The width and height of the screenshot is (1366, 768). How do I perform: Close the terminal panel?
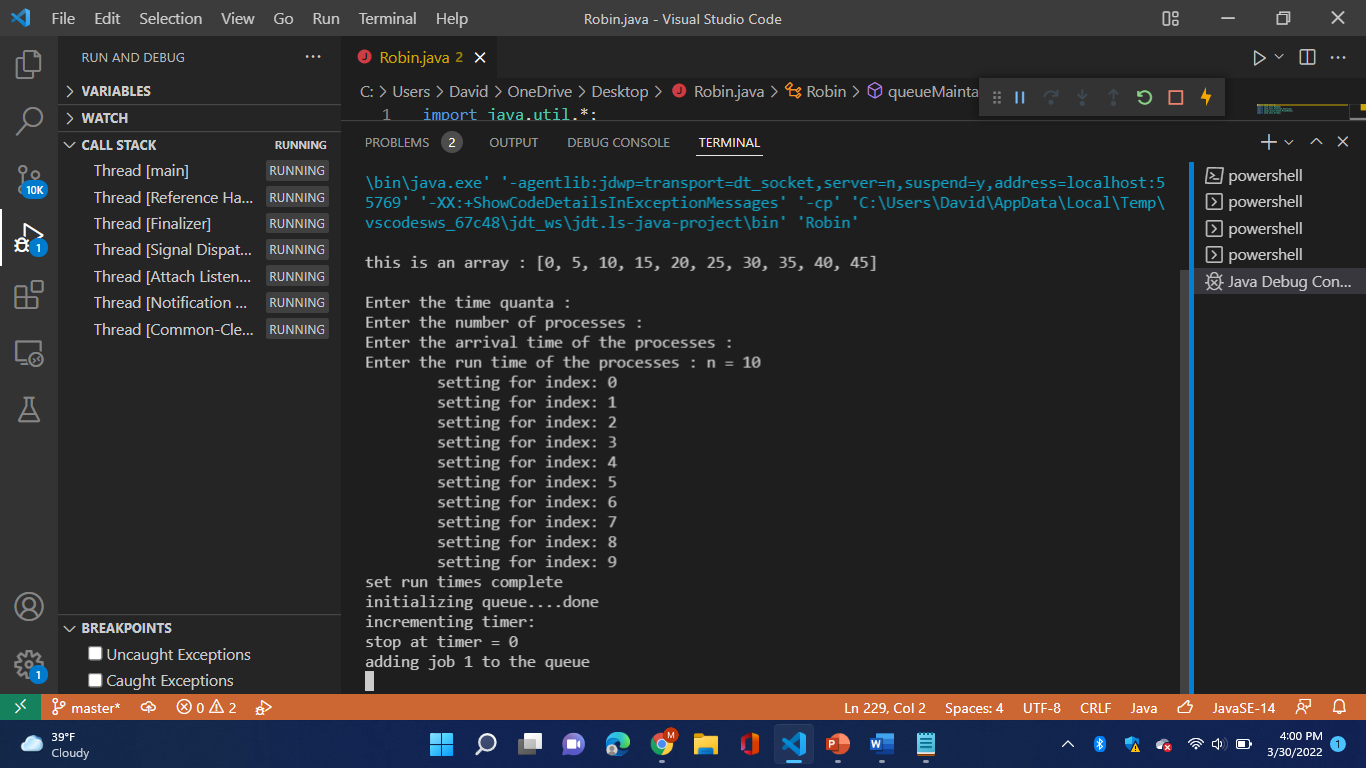[x=1343, y=142]
